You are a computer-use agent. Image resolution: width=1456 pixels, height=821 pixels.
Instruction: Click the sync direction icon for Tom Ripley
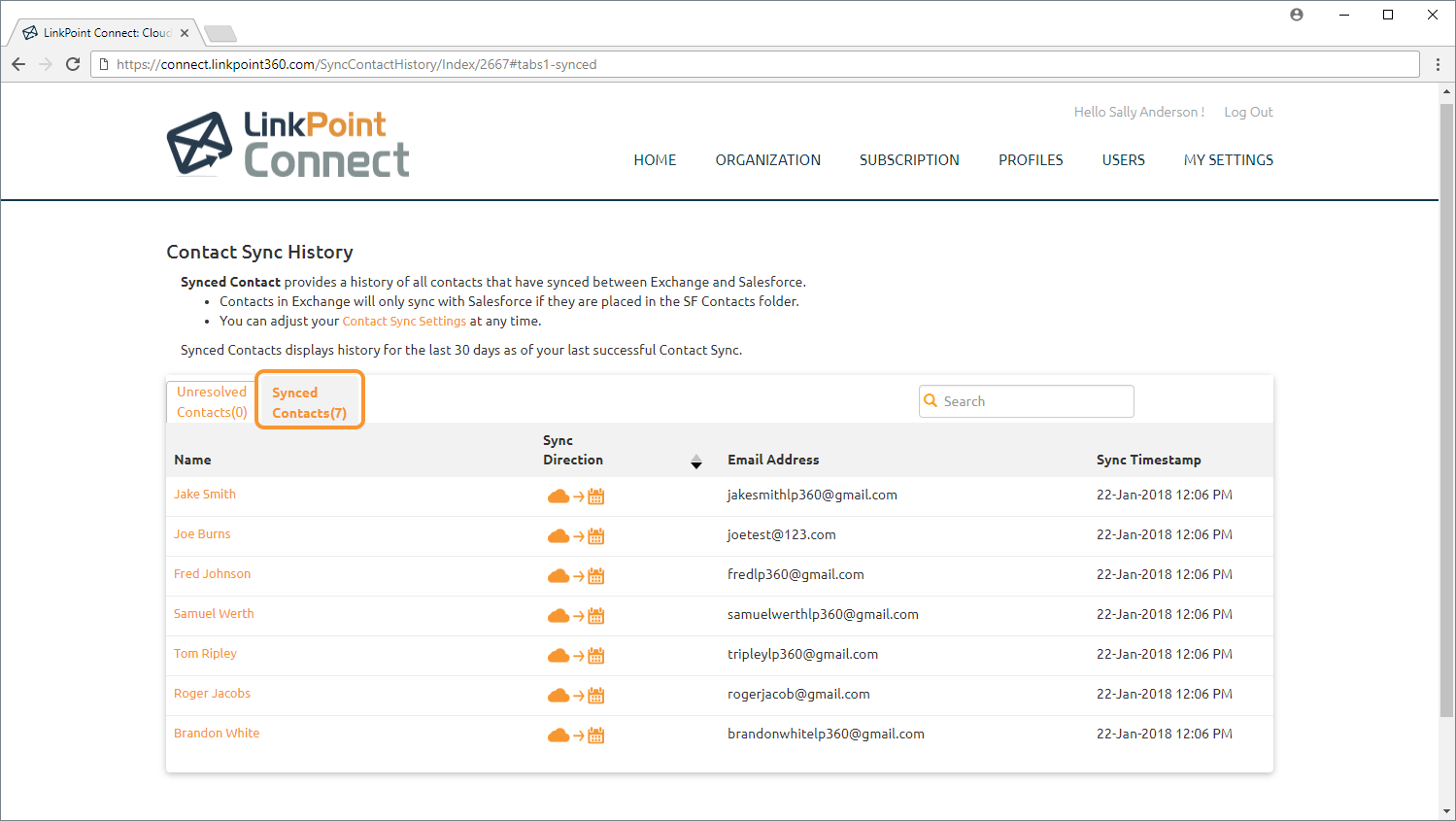576,656
